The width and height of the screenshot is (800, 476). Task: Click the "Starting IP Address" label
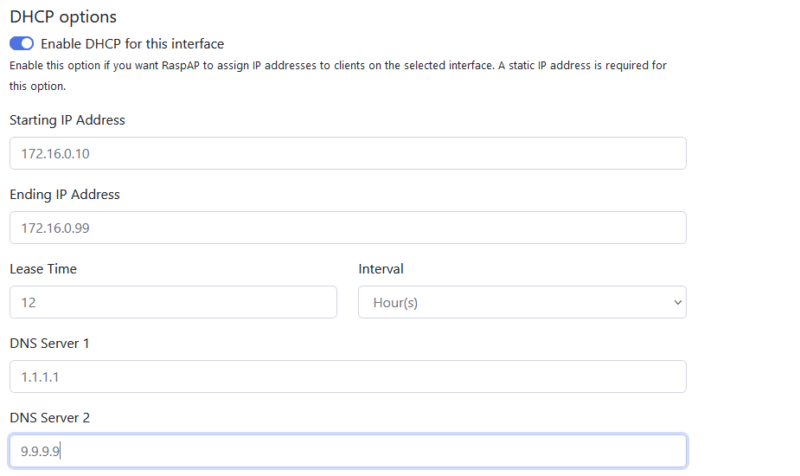pos(67,120)
